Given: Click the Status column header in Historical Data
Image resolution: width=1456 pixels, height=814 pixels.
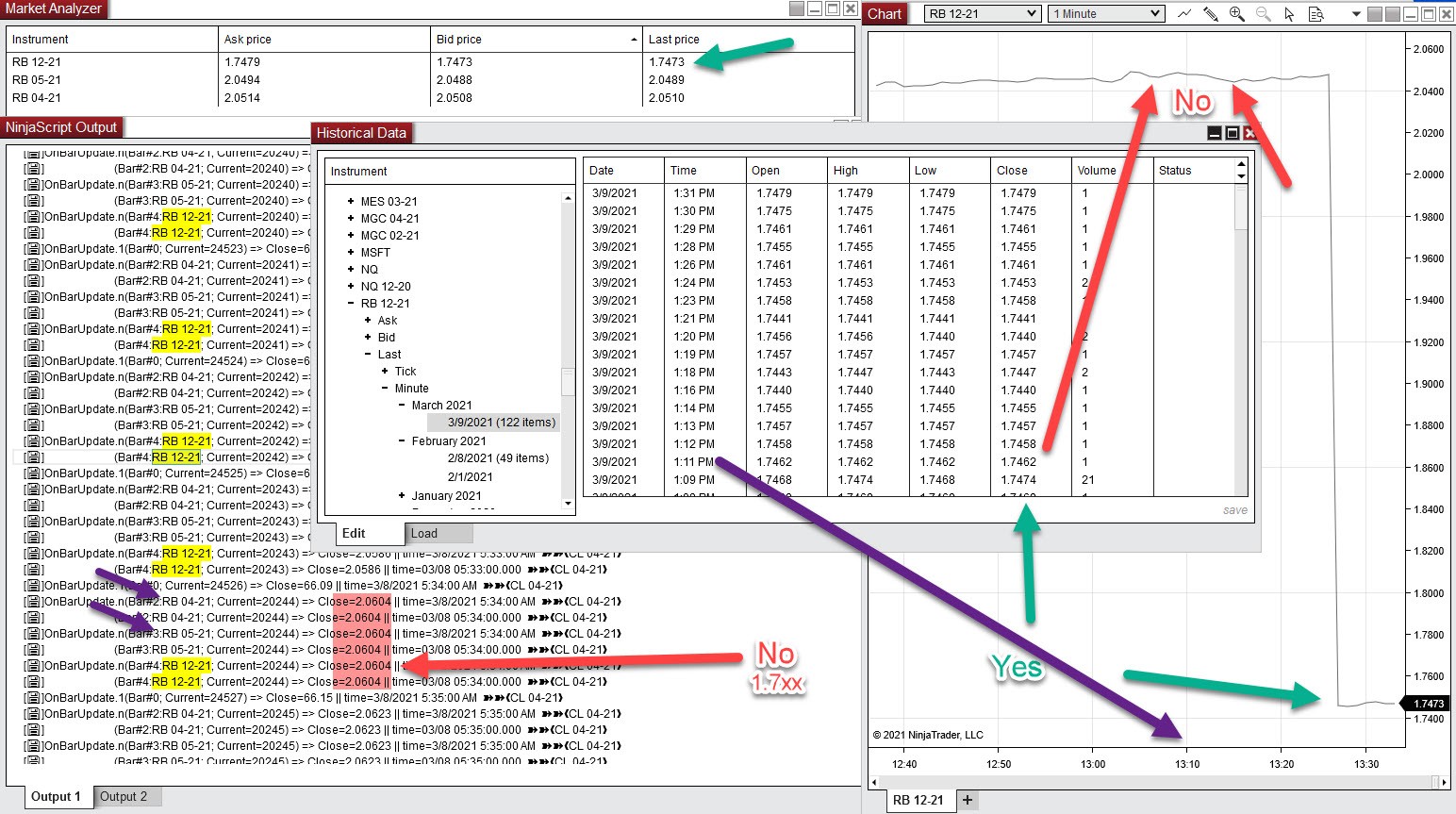Looking at the screenshot, I should [1195, 171].
